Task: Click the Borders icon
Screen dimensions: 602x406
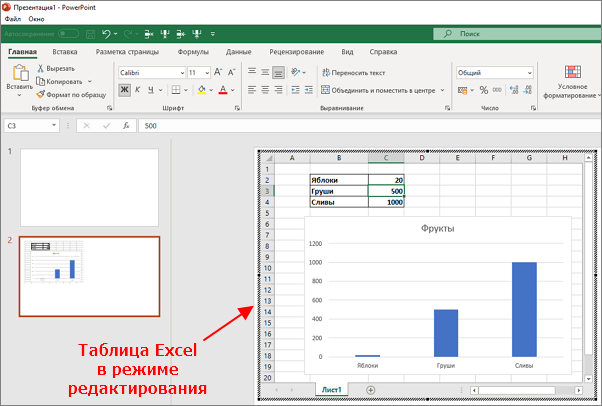Action: [x=176, y=90]
